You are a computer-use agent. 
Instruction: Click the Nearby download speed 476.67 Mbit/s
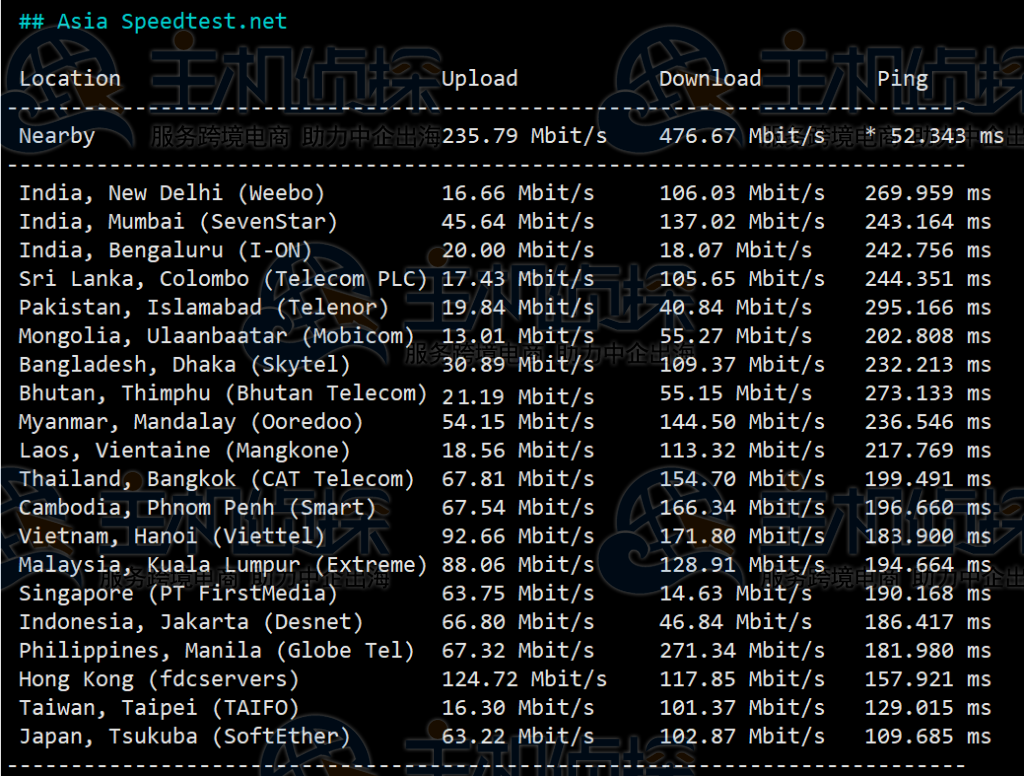coord(742,136)
